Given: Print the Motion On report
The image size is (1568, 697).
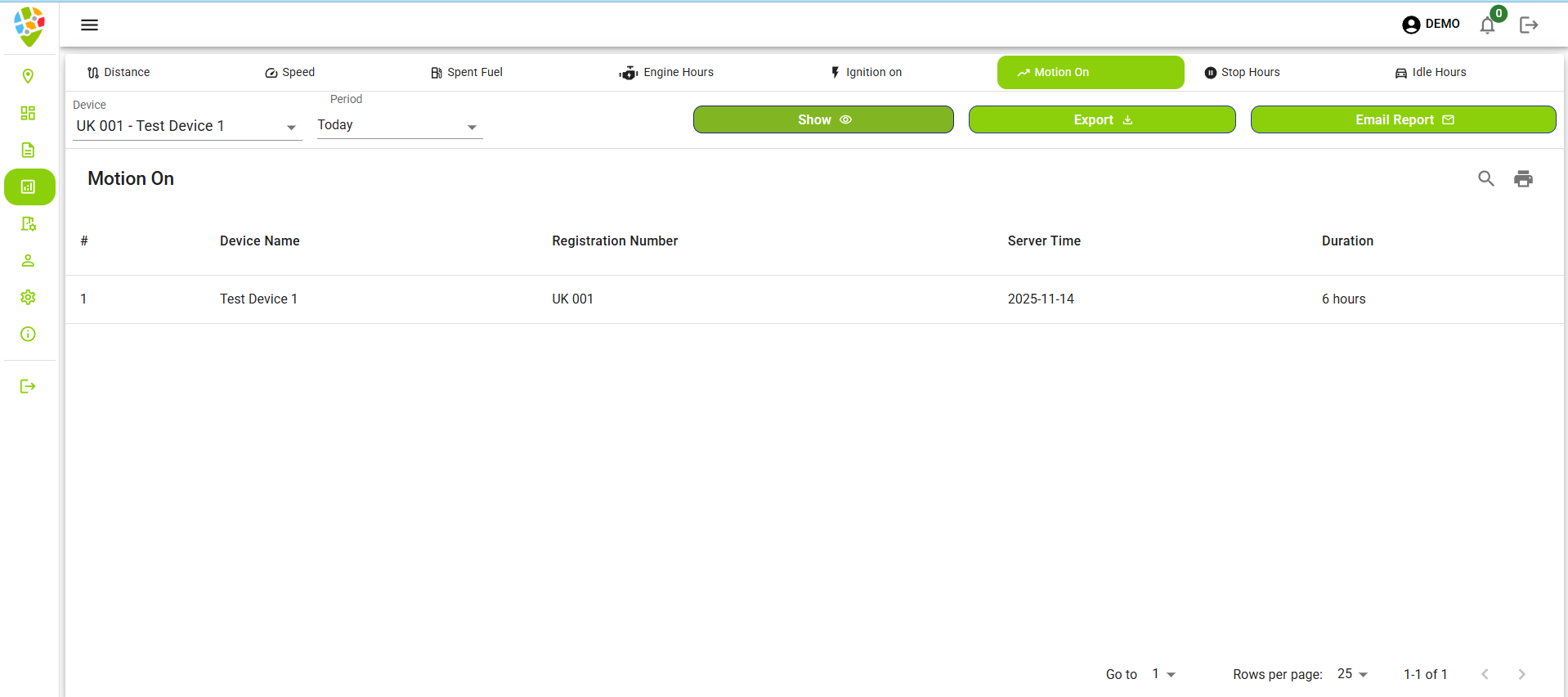Looking at the screenshot, I should pyautogui.click(x=1523, y=178).
